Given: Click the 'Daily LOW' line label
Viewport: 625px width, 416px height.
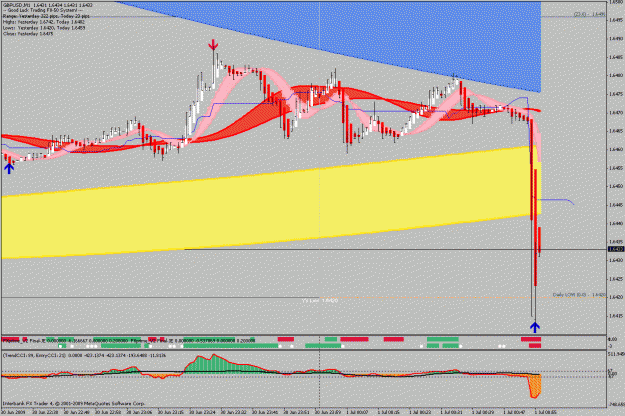Looking at the screenshot, I should coord(579,295).
